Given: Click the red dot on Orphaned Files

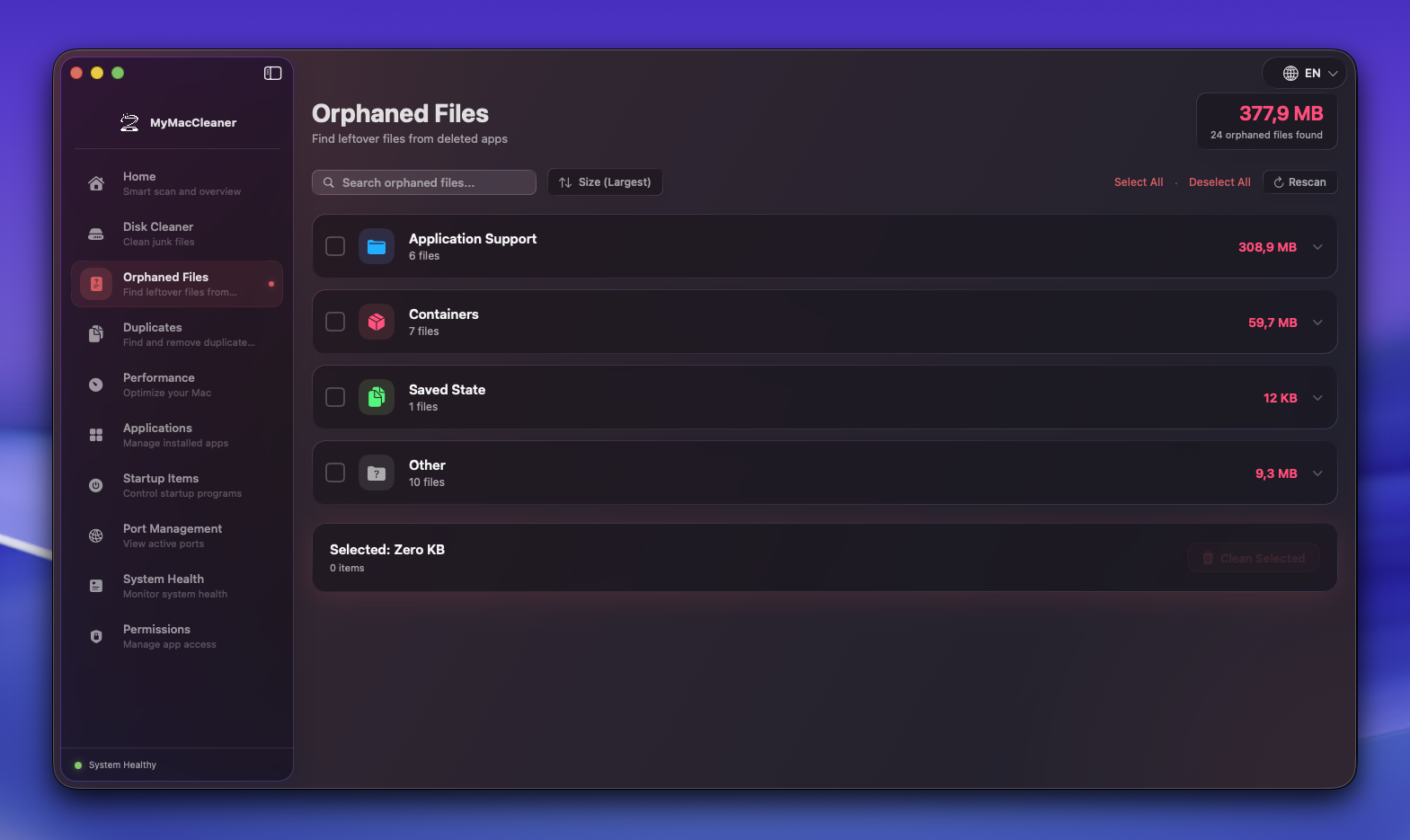Looking at the screenshot, I should (x=271, y=284).
